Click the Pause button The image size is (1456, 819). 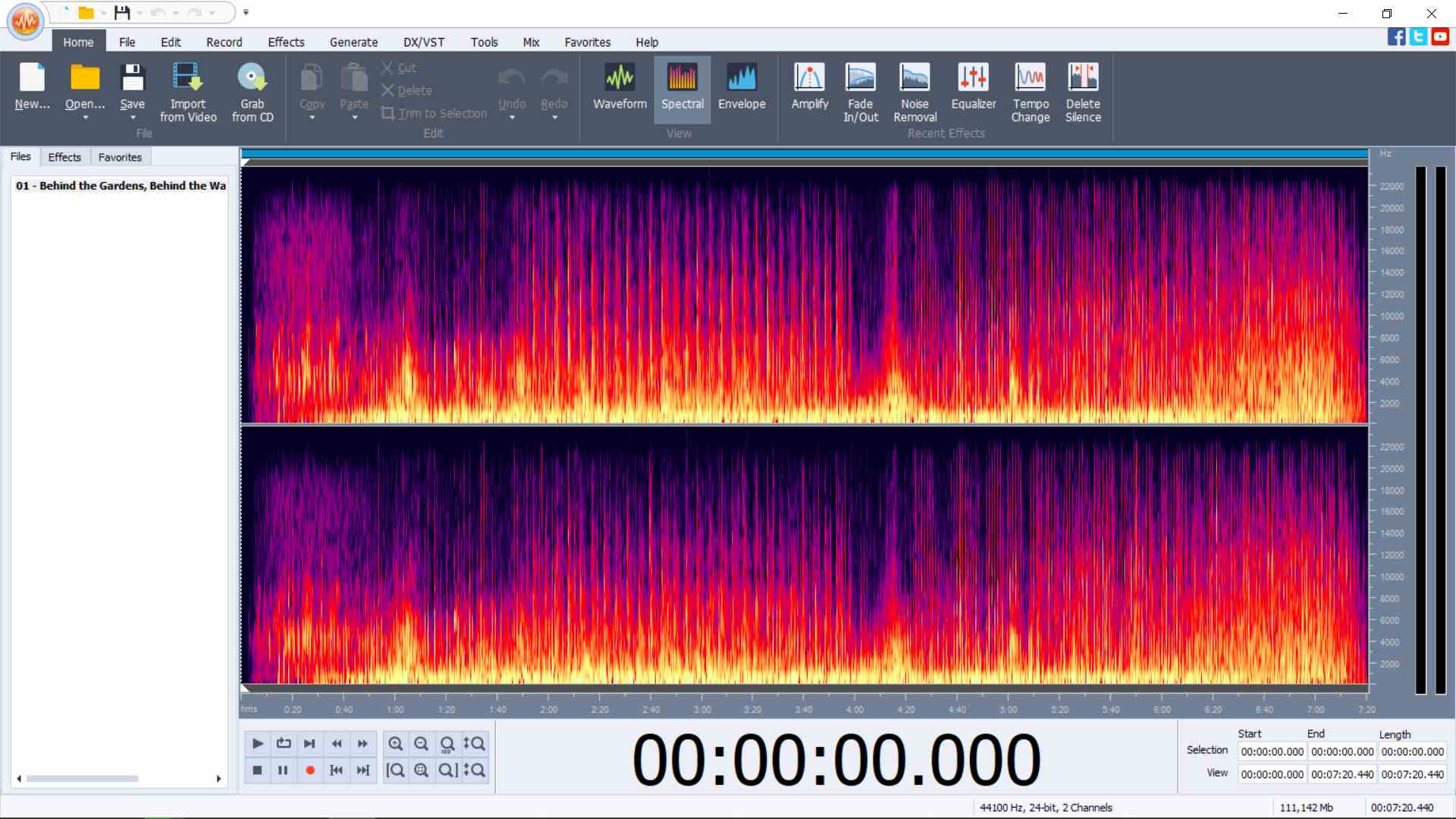[x=284, y=770]
